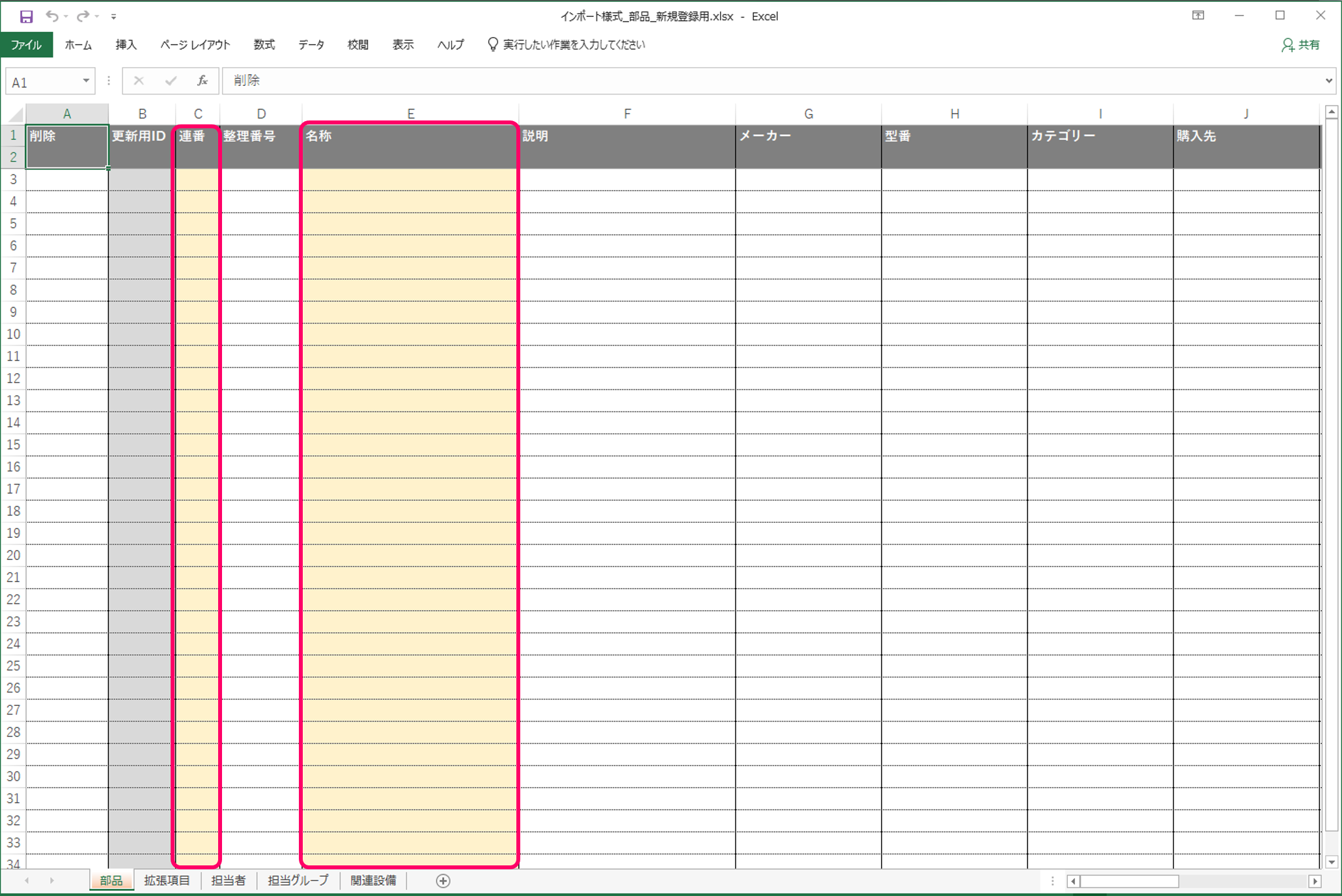Switch to the 関連設備 sheet tab

[373, 880]
